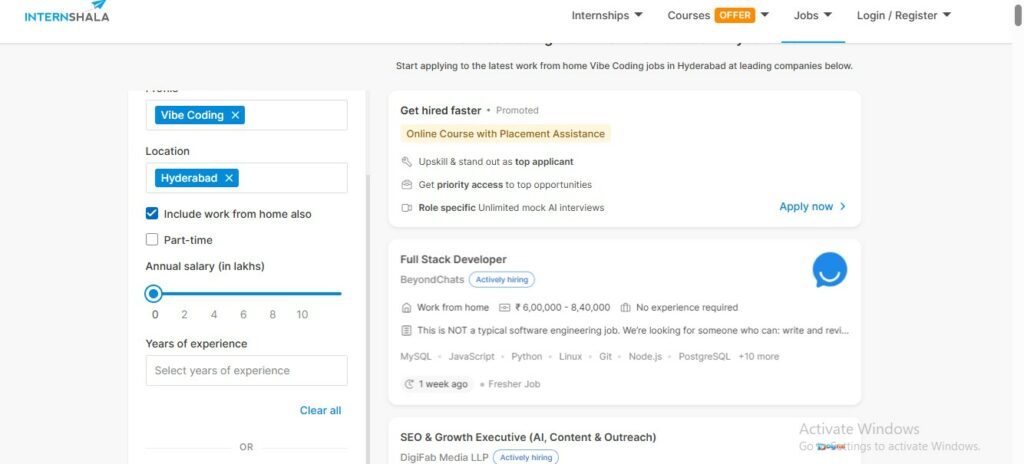Set salary slider to 6 lakhs mark
1024x464 pixels.
pyautogui.click(x=243, y=294)
